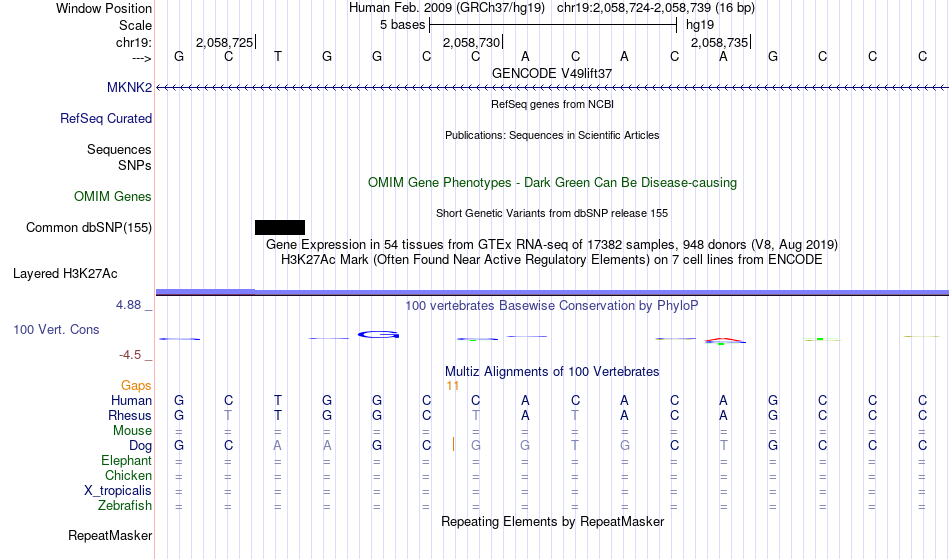
Task: Click the -4.5 PhyloP lower scale value
Action: [x=130, y=354]
